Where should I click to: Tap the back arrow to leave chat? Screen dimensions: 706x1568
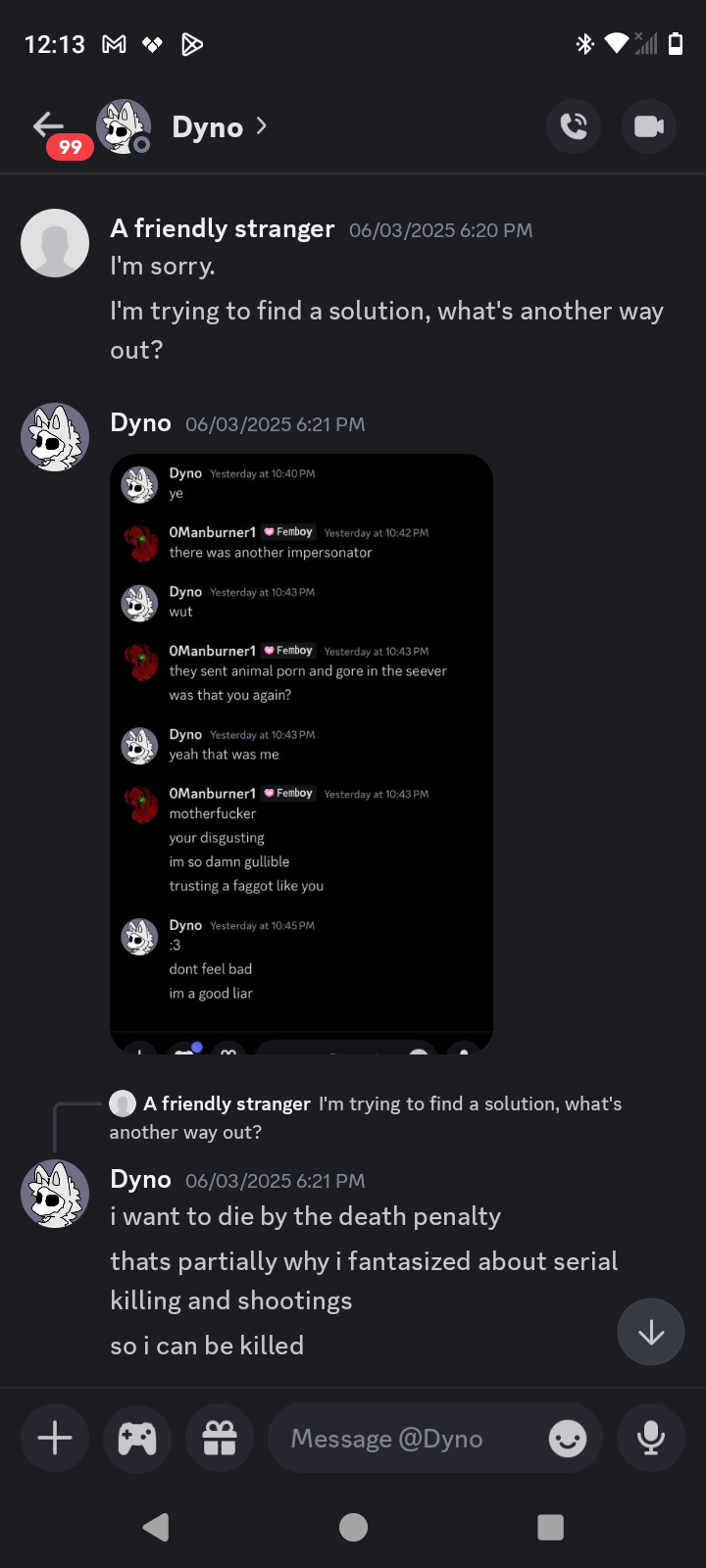[x=48, y=124]
